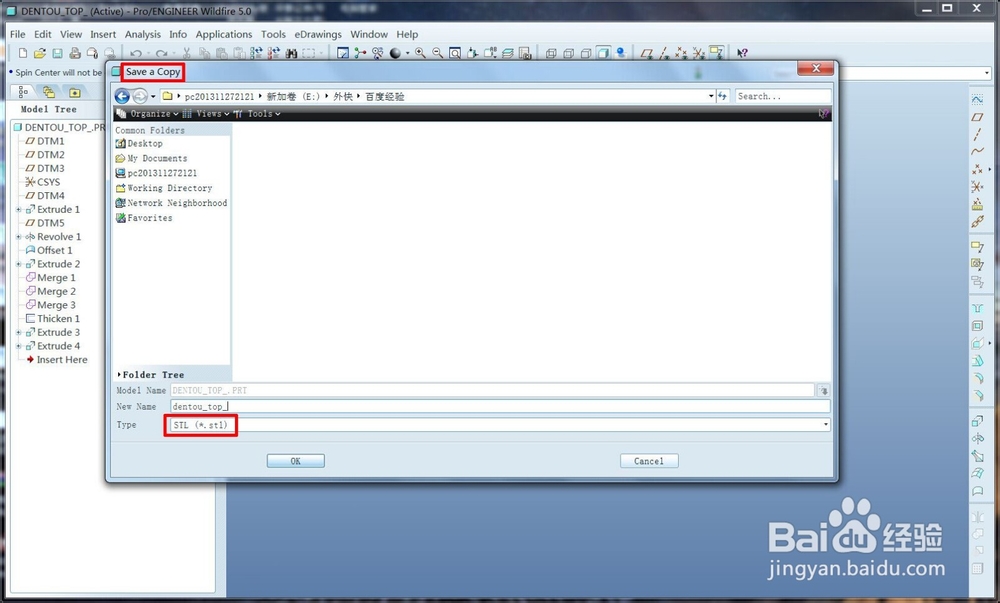Click the binoculars Find icon
The width and height of the screenshot is (1000, 603).
(291, 53)
